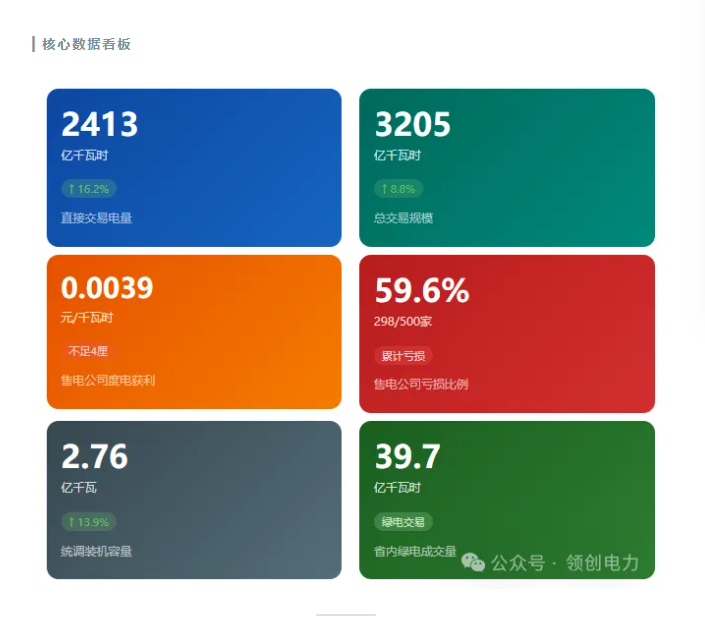The width and height of the screenshot is (705, 627).
Task: Select the 3205 value in the teal card
Action: point(412,124)
